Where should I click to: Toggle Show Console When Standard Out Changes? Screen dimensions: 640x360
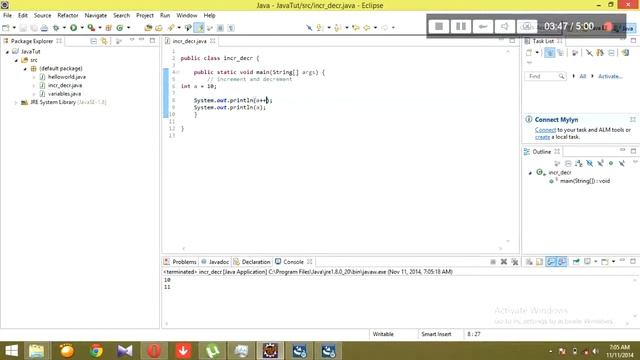551,262
